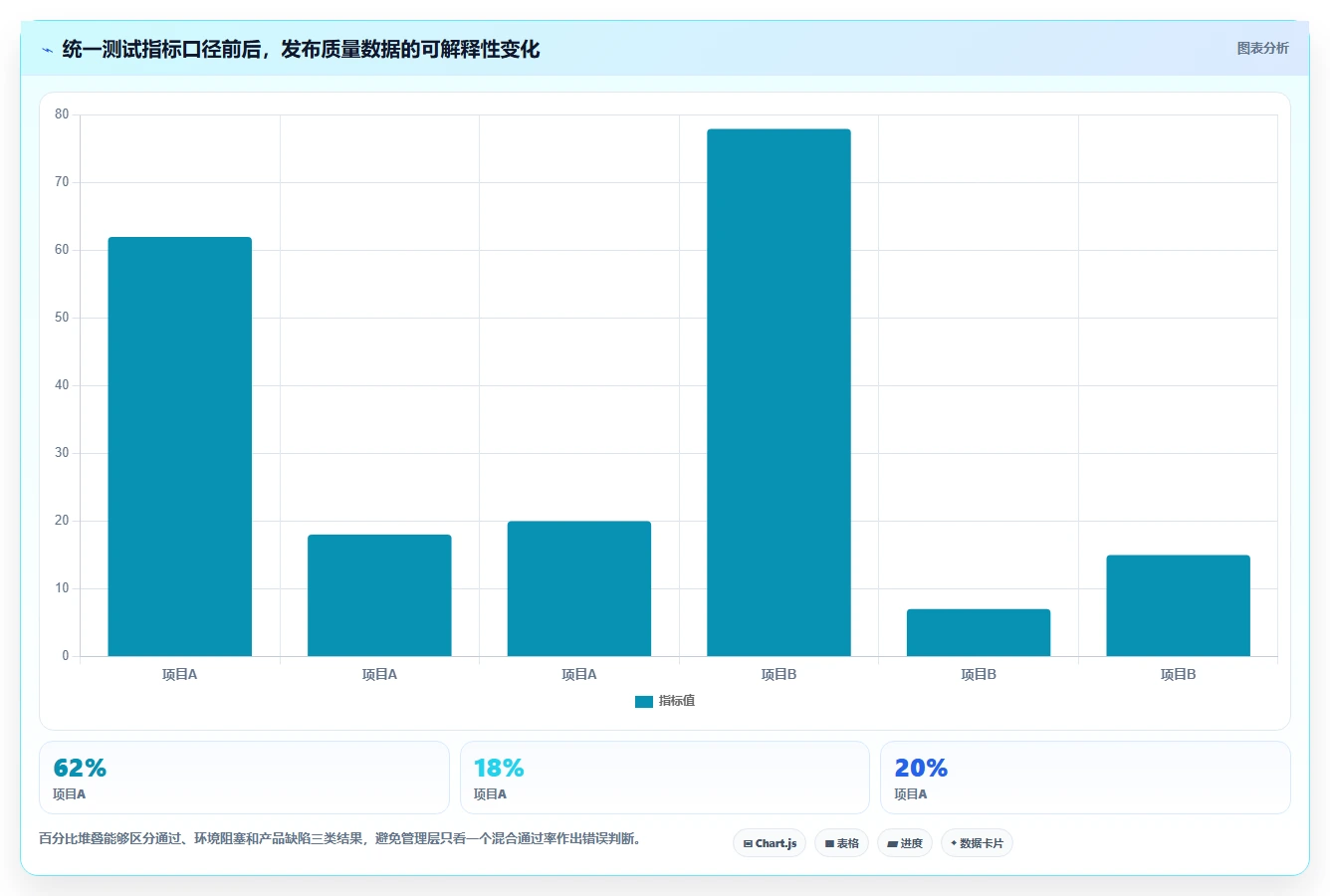
Task: Open the 18% 项目A data card
Action: [x=665, y=778]
